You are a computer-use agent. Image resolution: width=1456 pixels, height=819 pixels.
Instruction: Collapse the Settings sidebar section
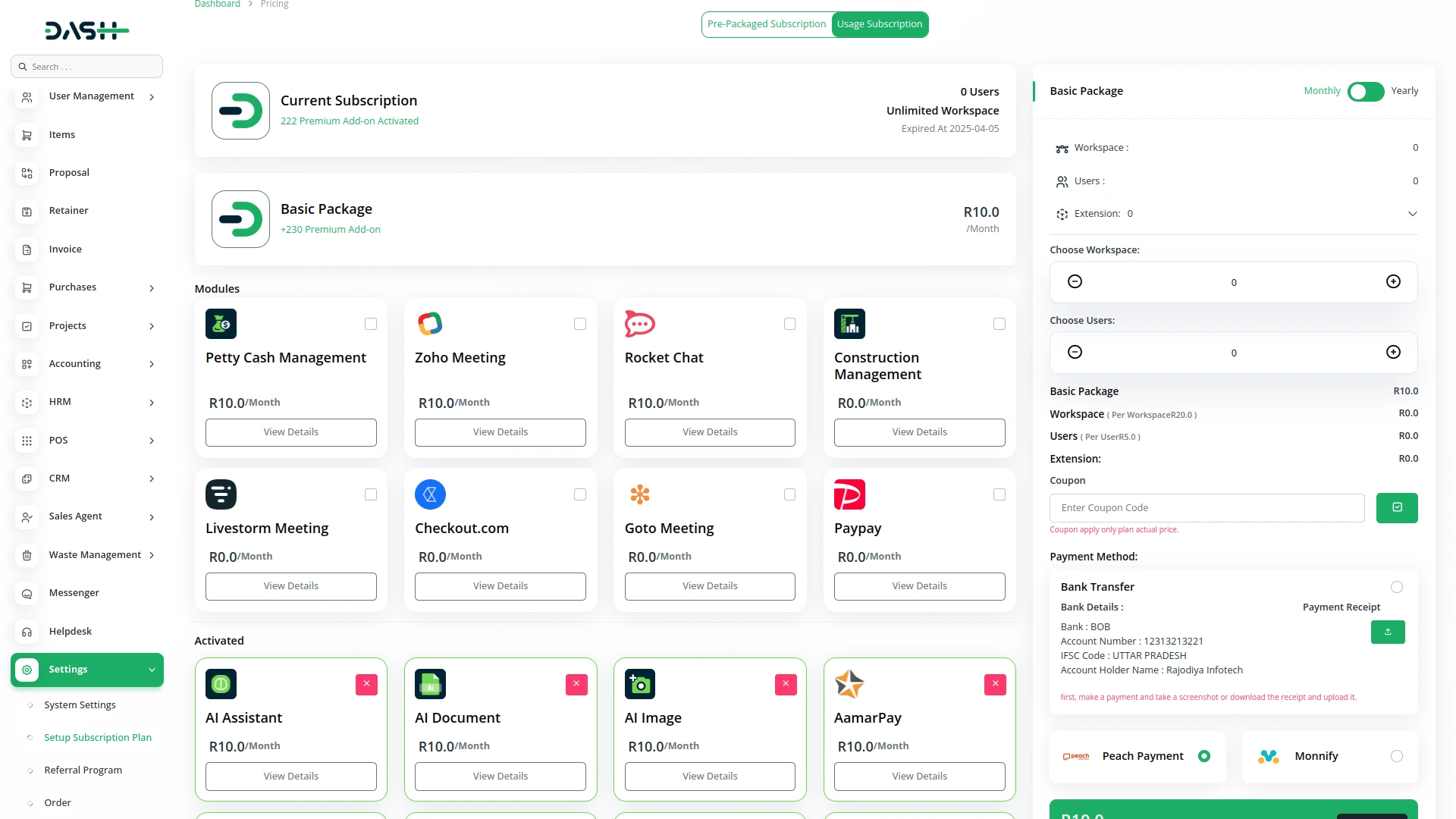click(x=152, y=670)
